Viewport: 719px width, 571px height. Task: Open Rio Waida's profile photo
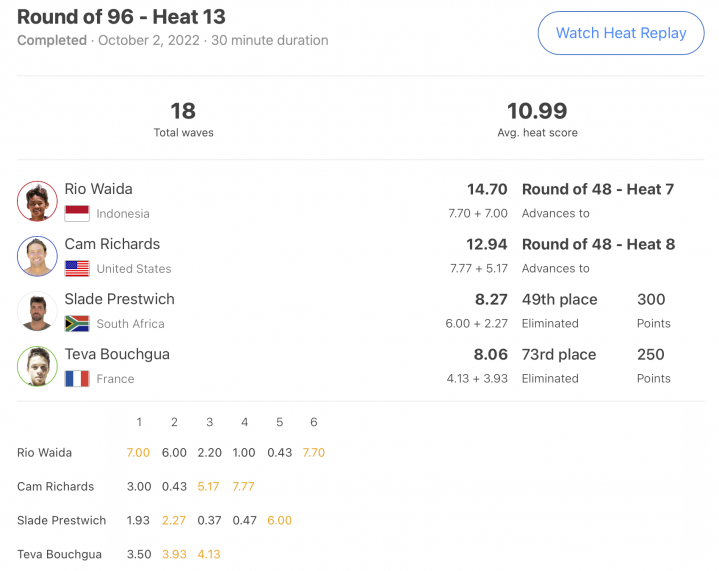(37, 201)
